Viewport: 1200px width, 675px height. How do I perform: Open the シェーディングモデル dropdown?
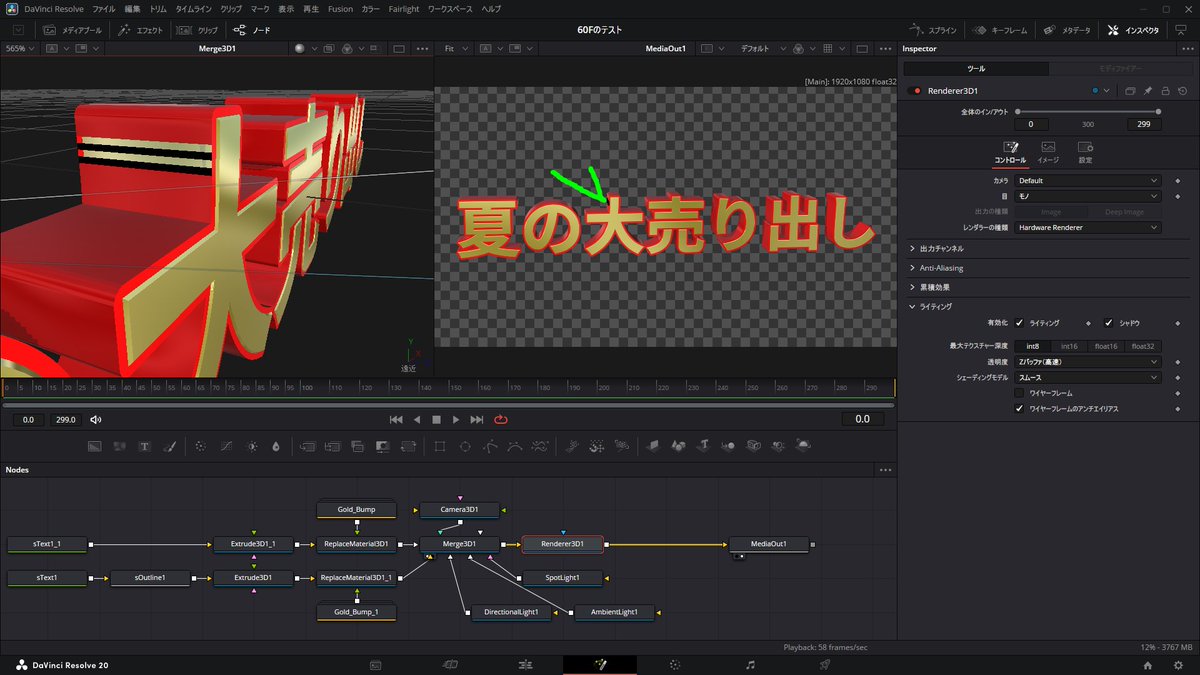1087,377
